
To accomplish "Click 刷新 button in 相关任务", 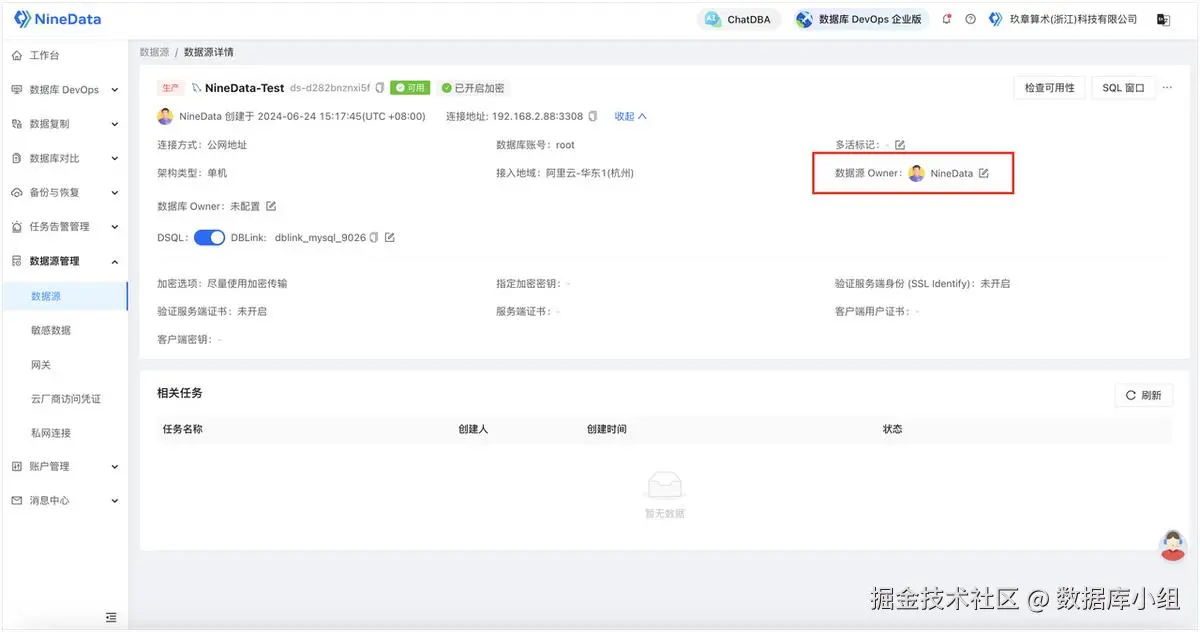I will 1144,395.
